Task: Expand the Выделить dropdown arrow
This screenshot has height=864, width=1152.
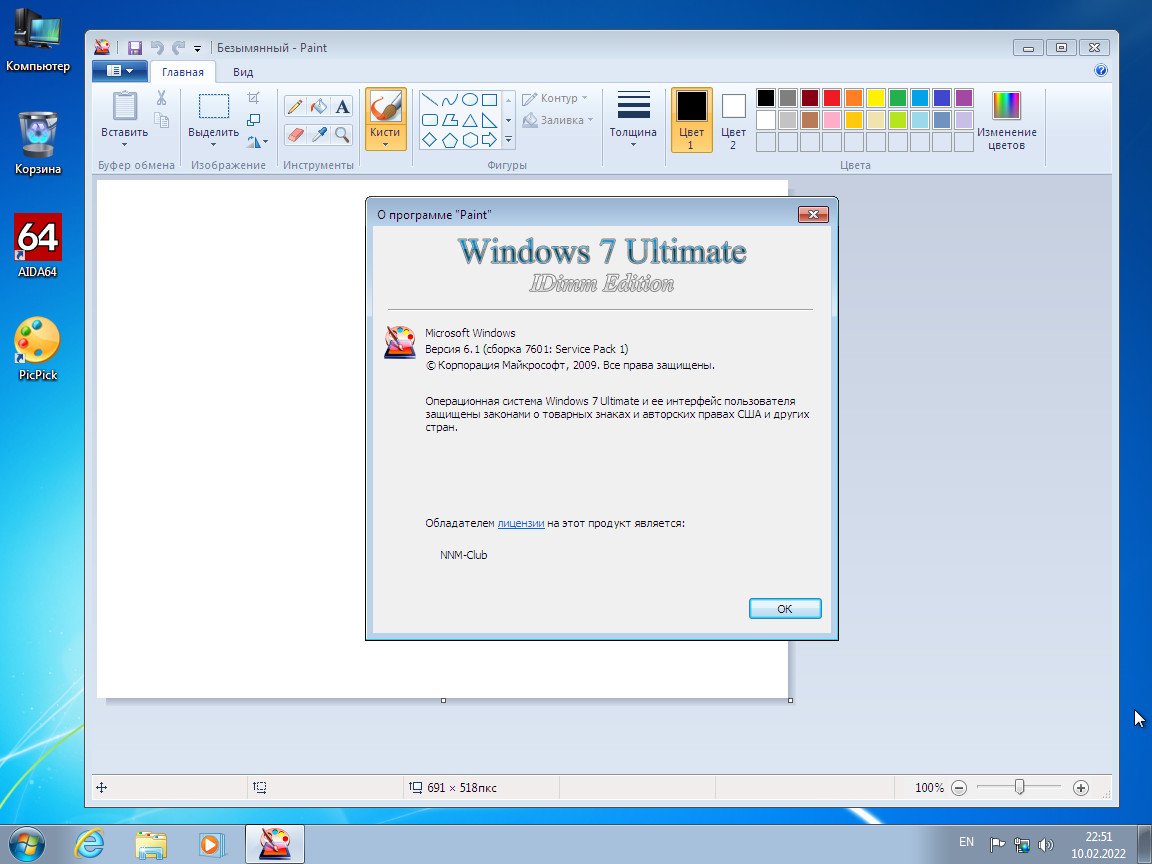Action: (x=213, y=145)
